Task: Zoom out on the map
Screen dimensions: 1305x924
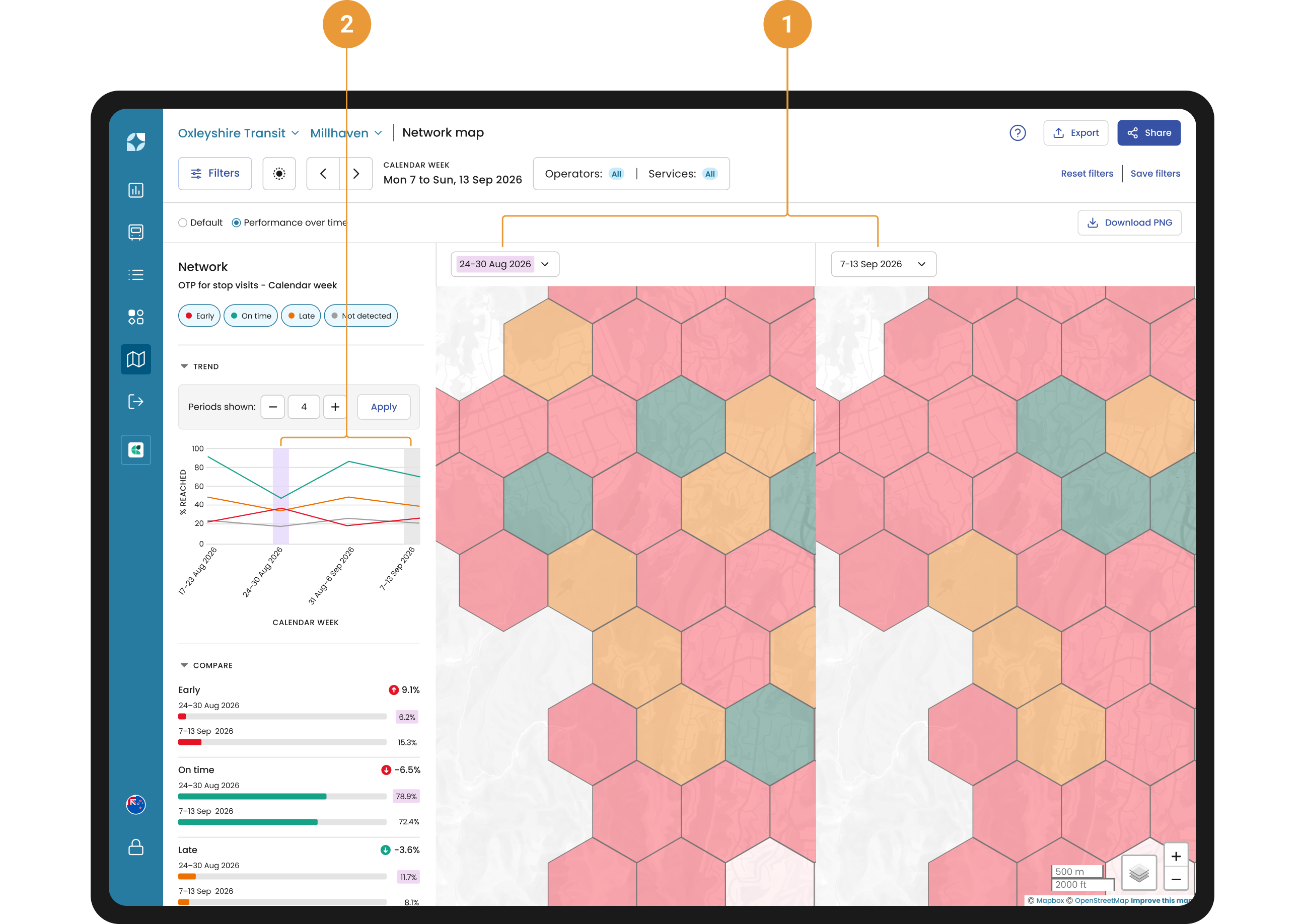Action: [1176, 879]
